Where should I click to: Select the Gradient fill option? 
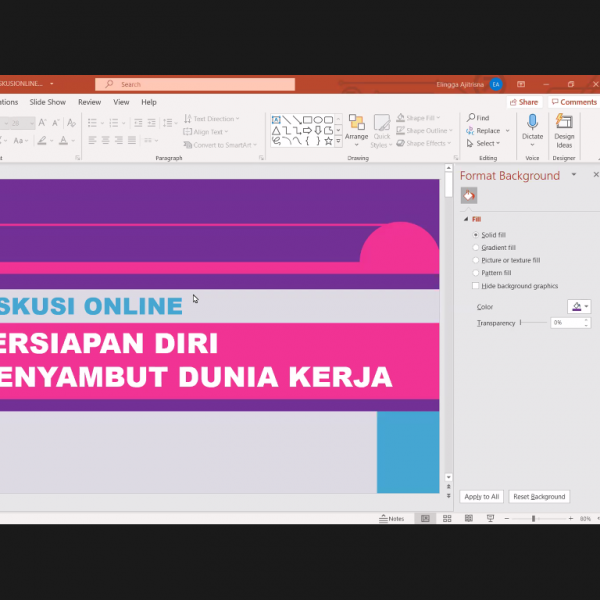click(476, 248)
